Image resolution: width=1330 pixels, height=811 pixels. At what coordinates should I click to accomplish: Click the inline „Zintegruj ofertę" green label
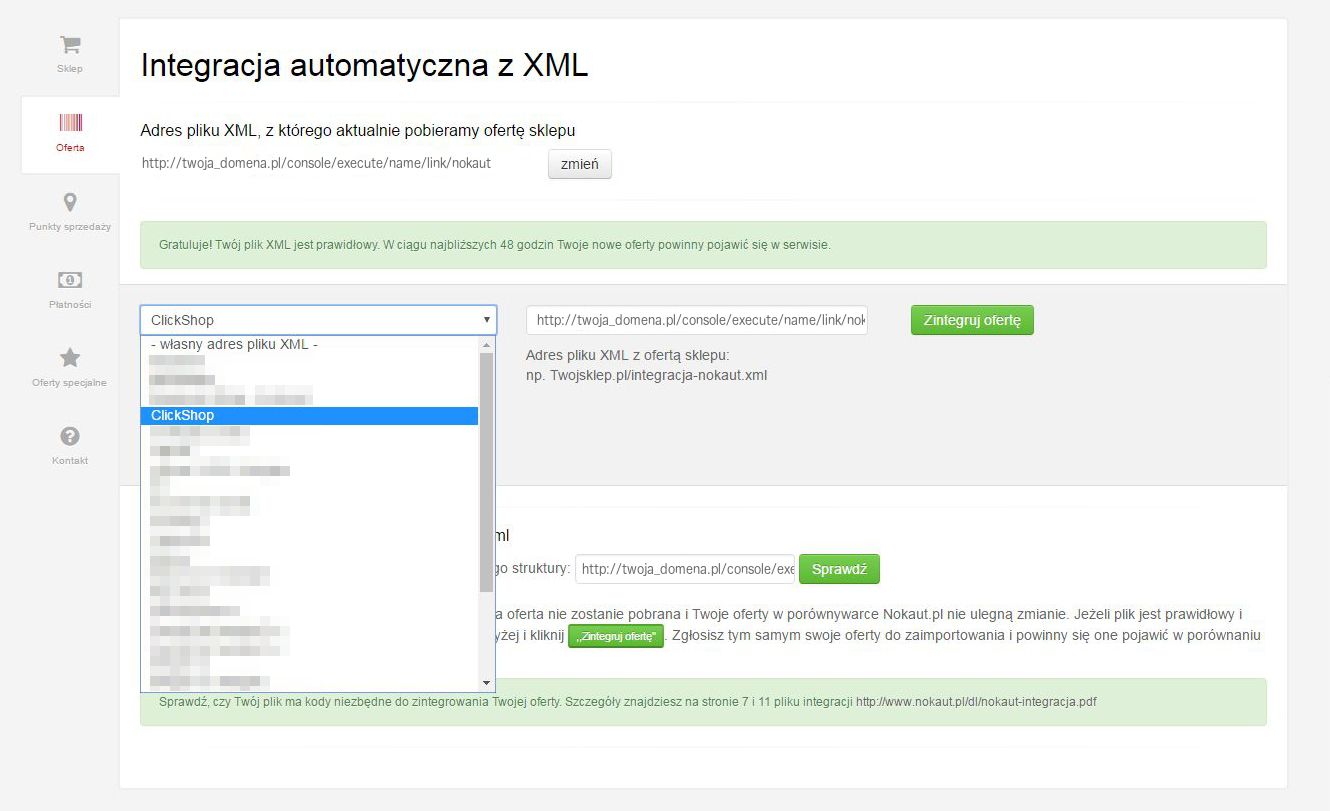[x=615, y=636]
